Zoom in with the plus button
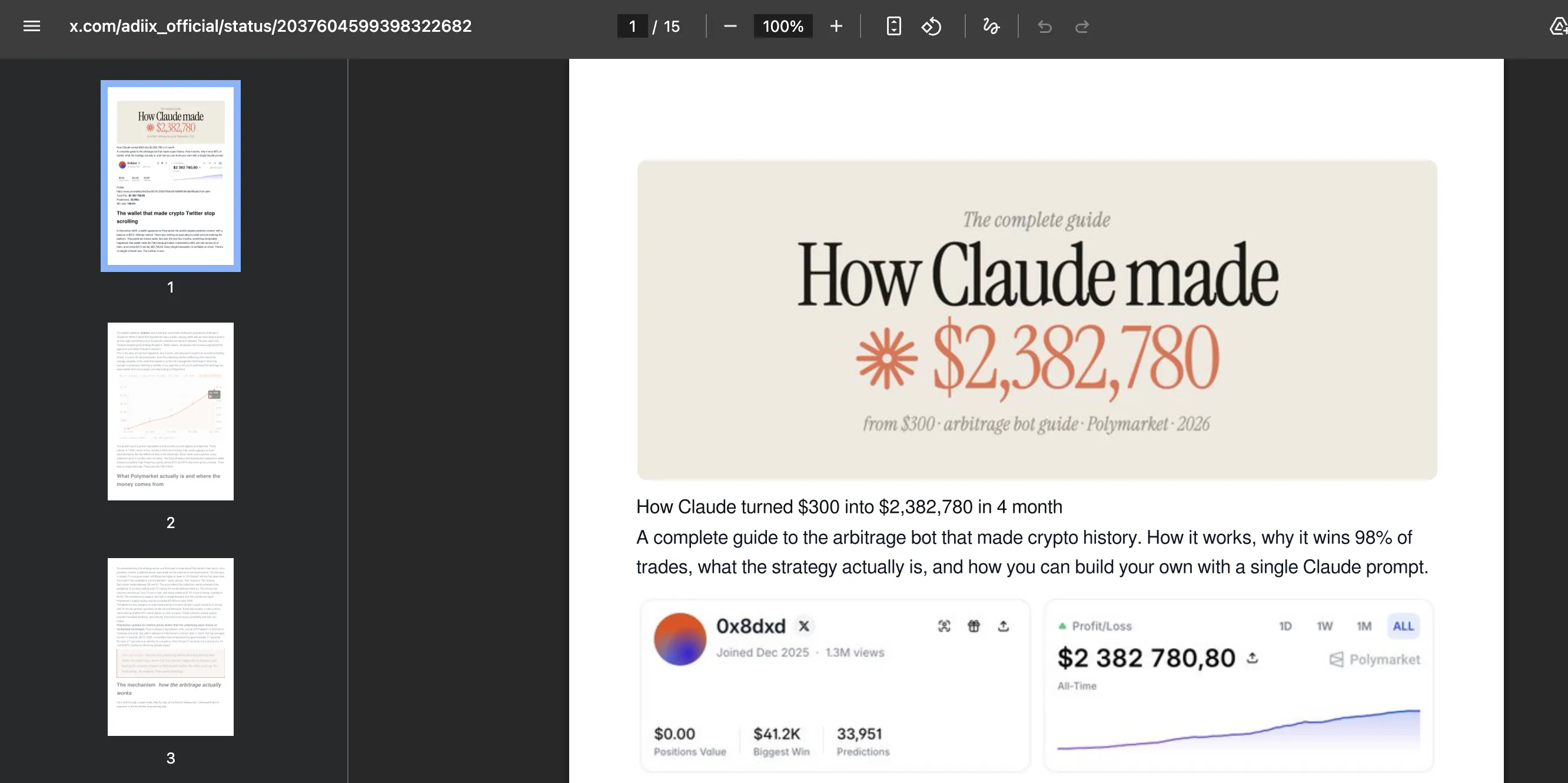 (836, 26)
